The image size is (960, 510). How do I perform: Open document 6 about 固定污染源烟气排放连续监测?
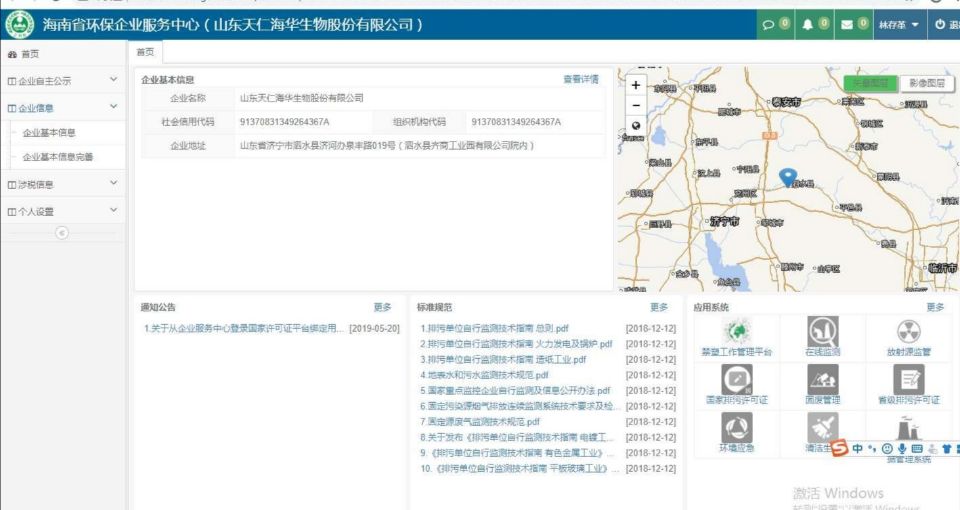(x=520, y=406)
